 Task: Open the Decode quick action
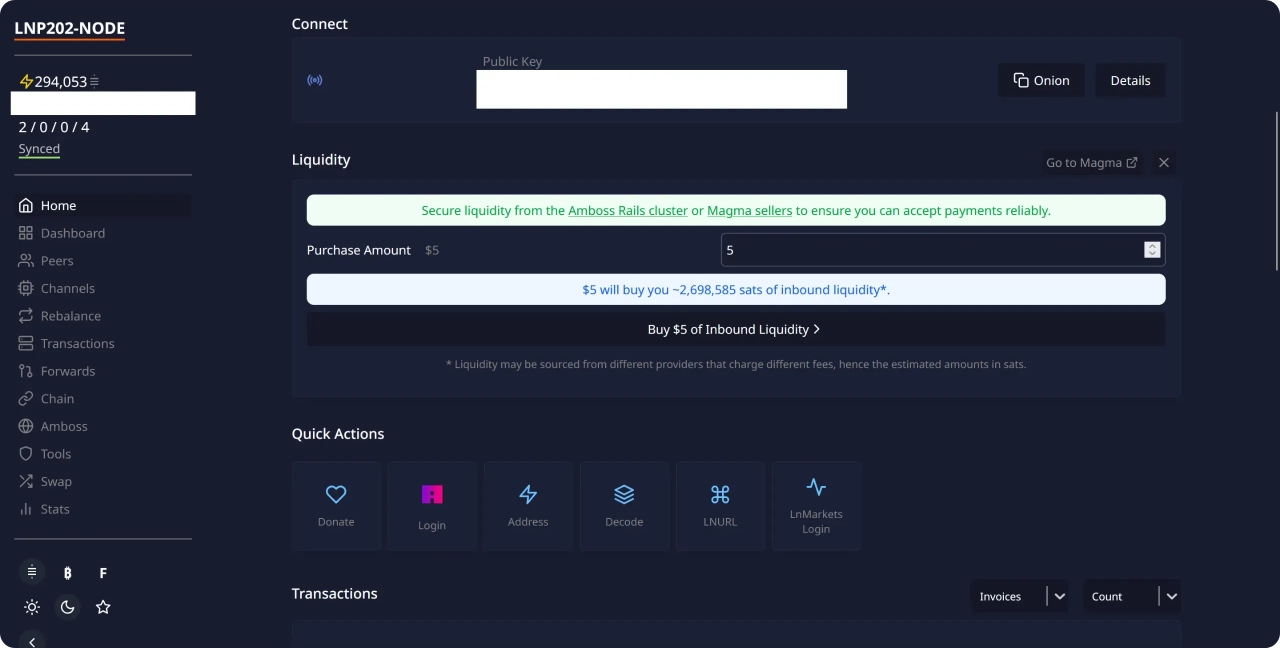pyautogui.click(x=624, y=505)
